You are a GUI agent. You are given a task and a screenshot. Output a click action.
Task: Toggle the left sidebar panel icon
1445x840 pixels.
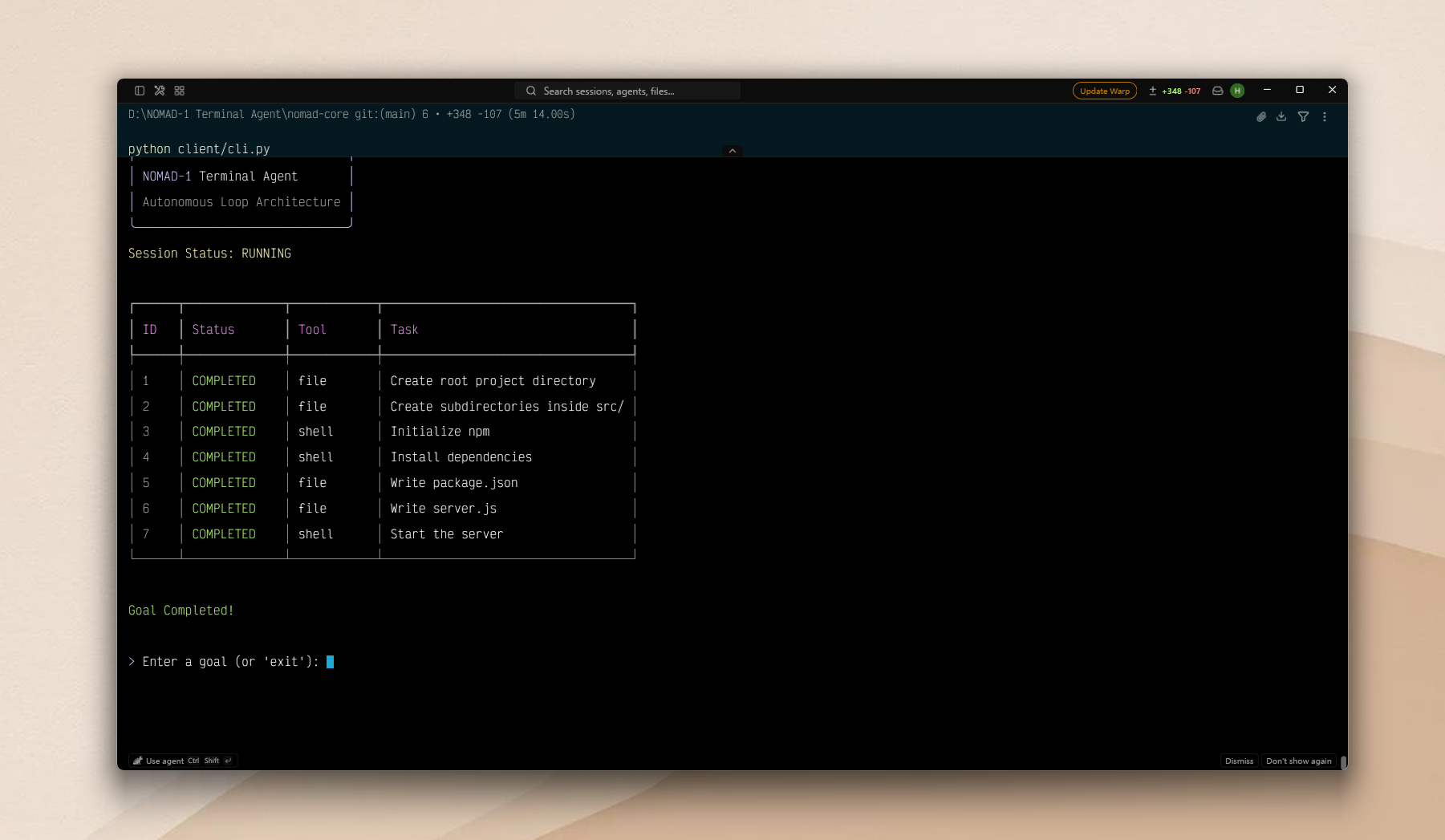[x=140, y=91]
